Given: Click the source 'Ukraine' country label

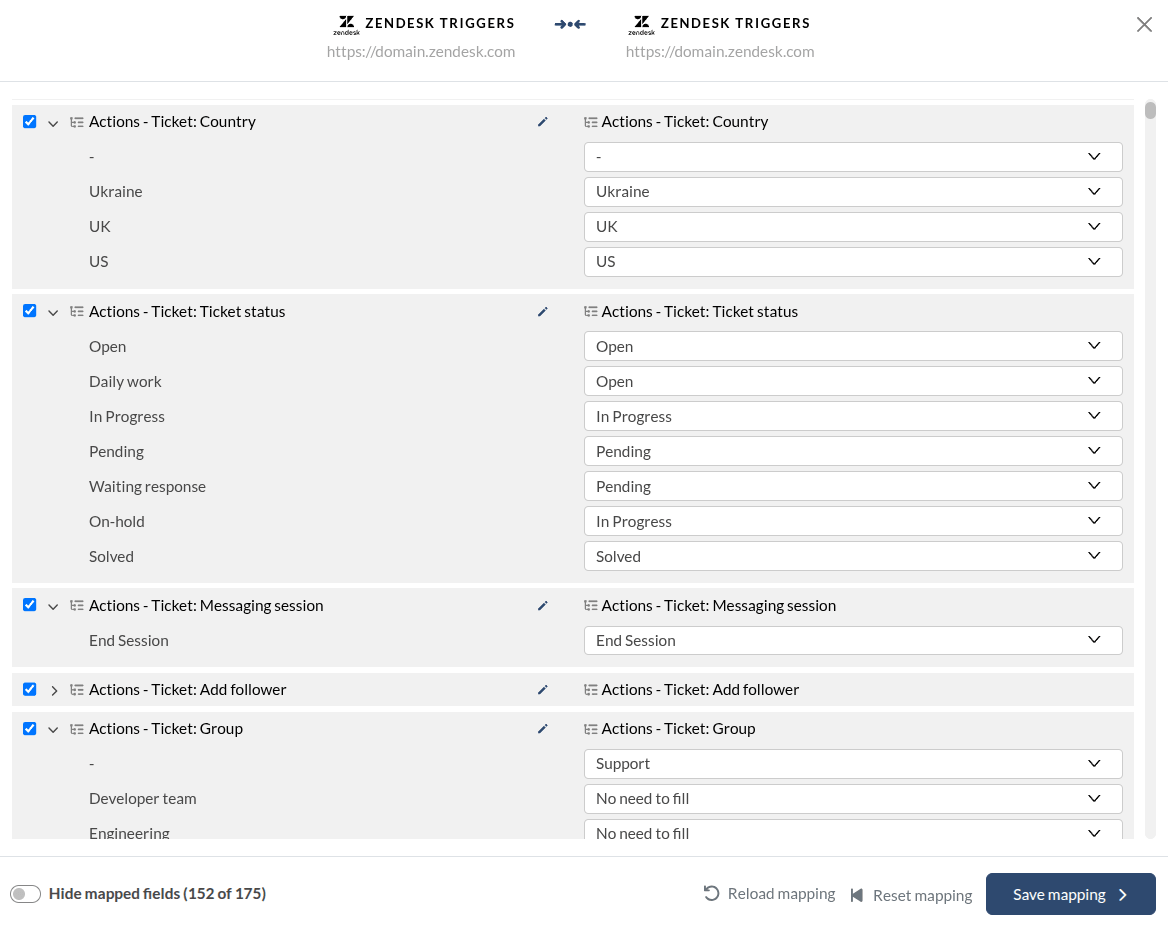Looking at the screenshot, I should 115,191.
